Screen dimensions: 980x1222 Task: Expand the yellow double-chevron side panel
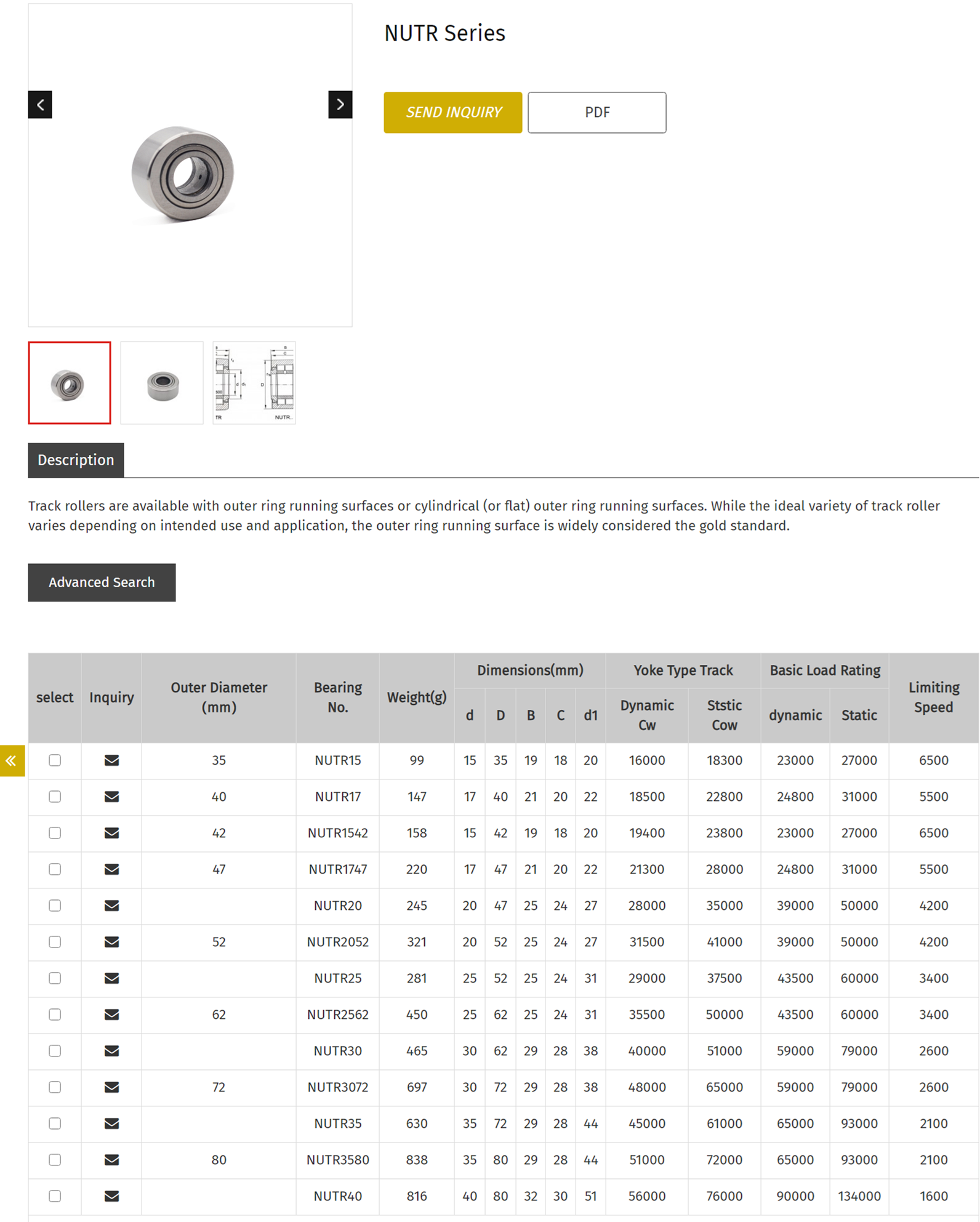pyautogui.click(x=12, y=761)
